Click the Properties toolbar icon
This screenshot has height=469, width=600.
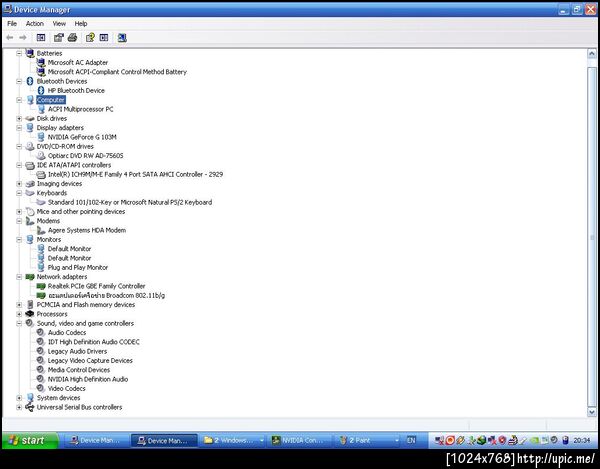(x=59, y=37)
